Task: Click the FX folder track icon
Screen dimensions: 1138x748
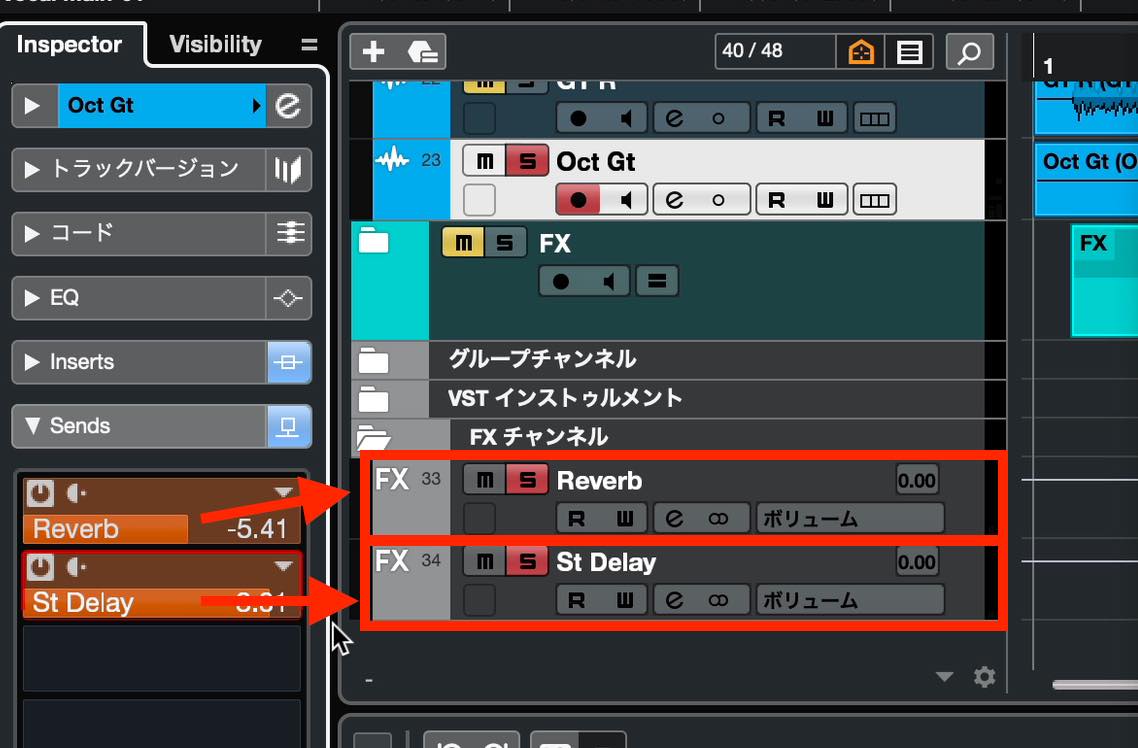Action: [374, 240]
